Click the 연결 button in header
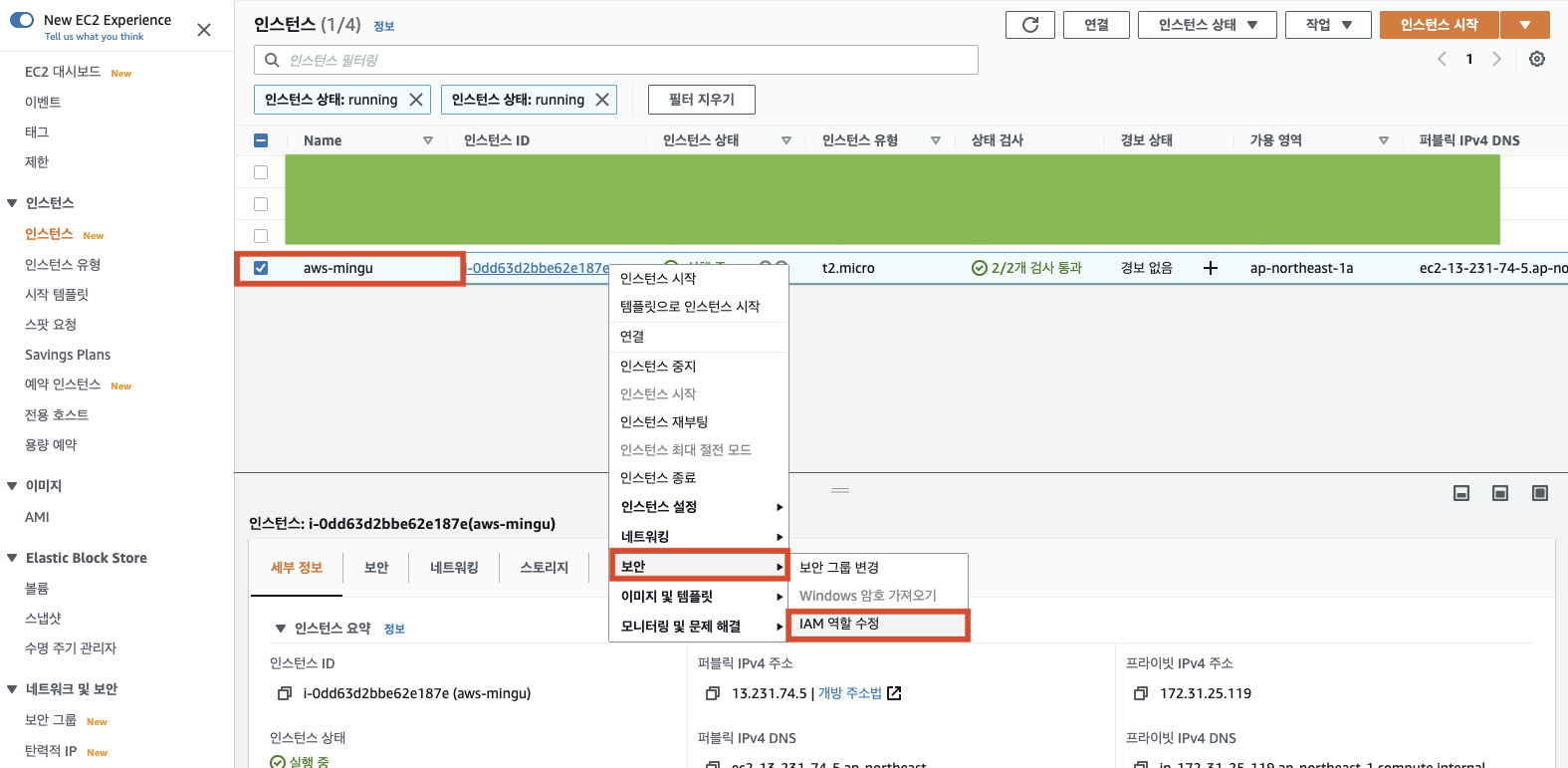This screenshot has width=1568, height=768. click(1096, 25)
